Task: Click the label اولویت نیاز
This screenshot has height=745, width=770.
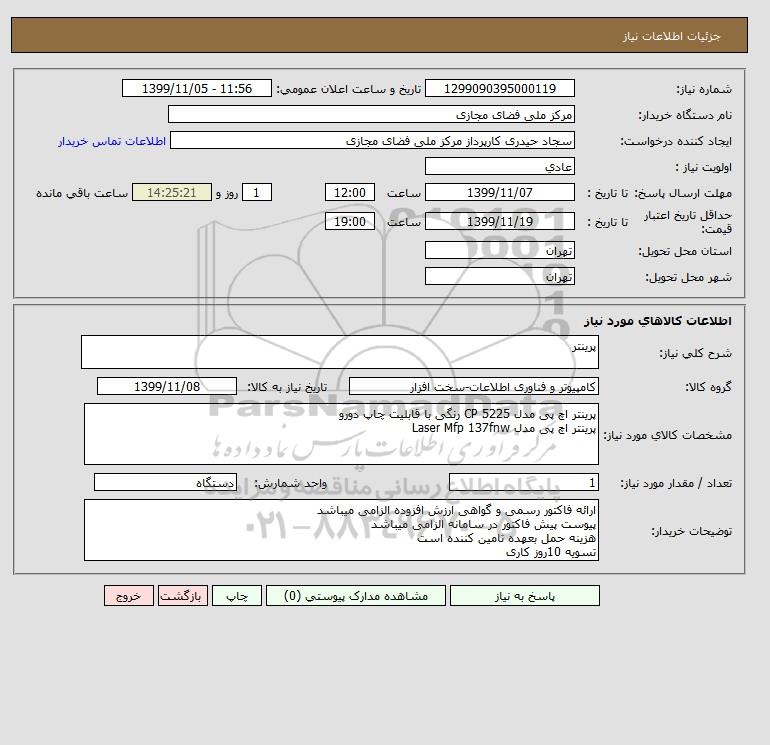Action: click(703, 167)
